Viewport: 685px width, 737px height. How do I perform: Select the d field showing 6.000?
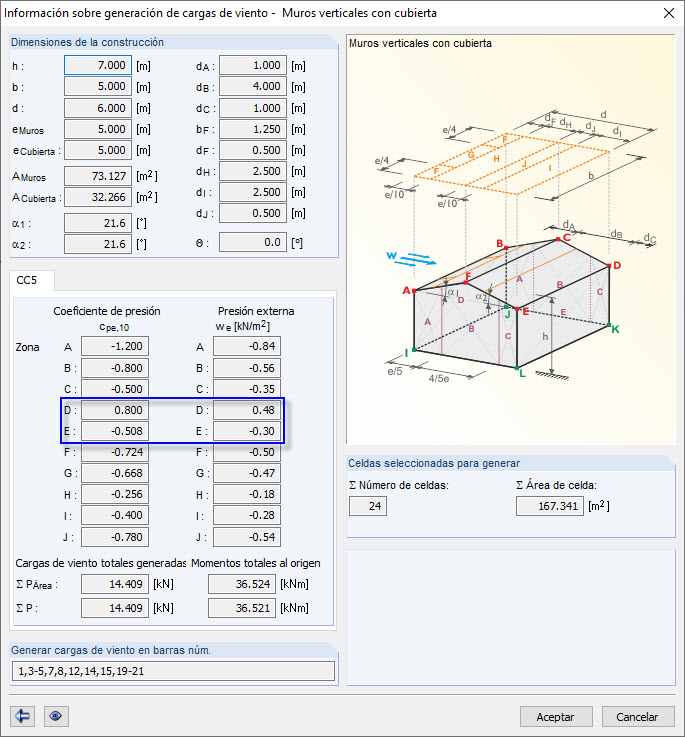pos(98,108)
